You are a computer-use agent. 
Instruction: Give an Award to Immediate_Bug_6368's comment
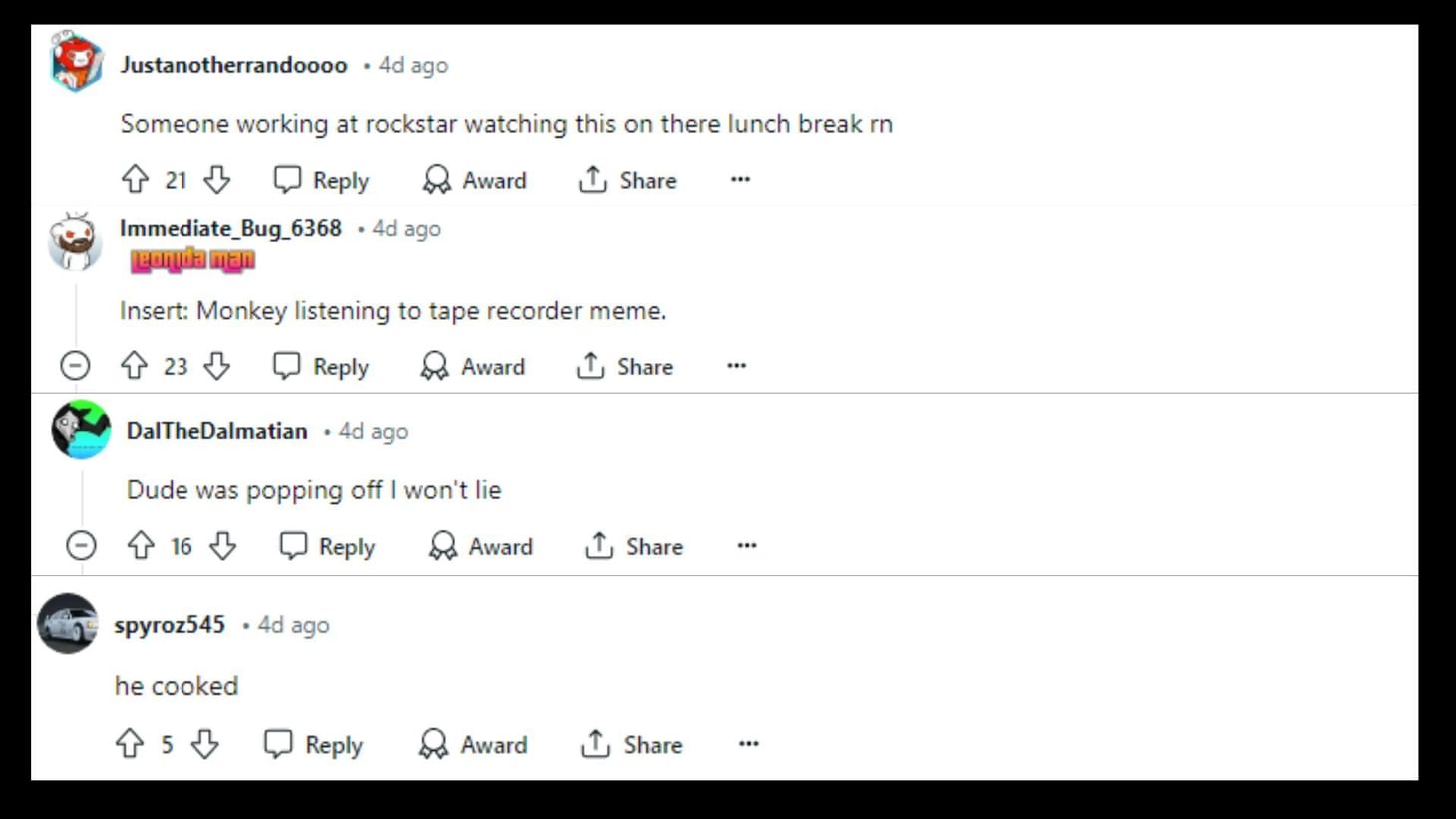coord(473,367)
